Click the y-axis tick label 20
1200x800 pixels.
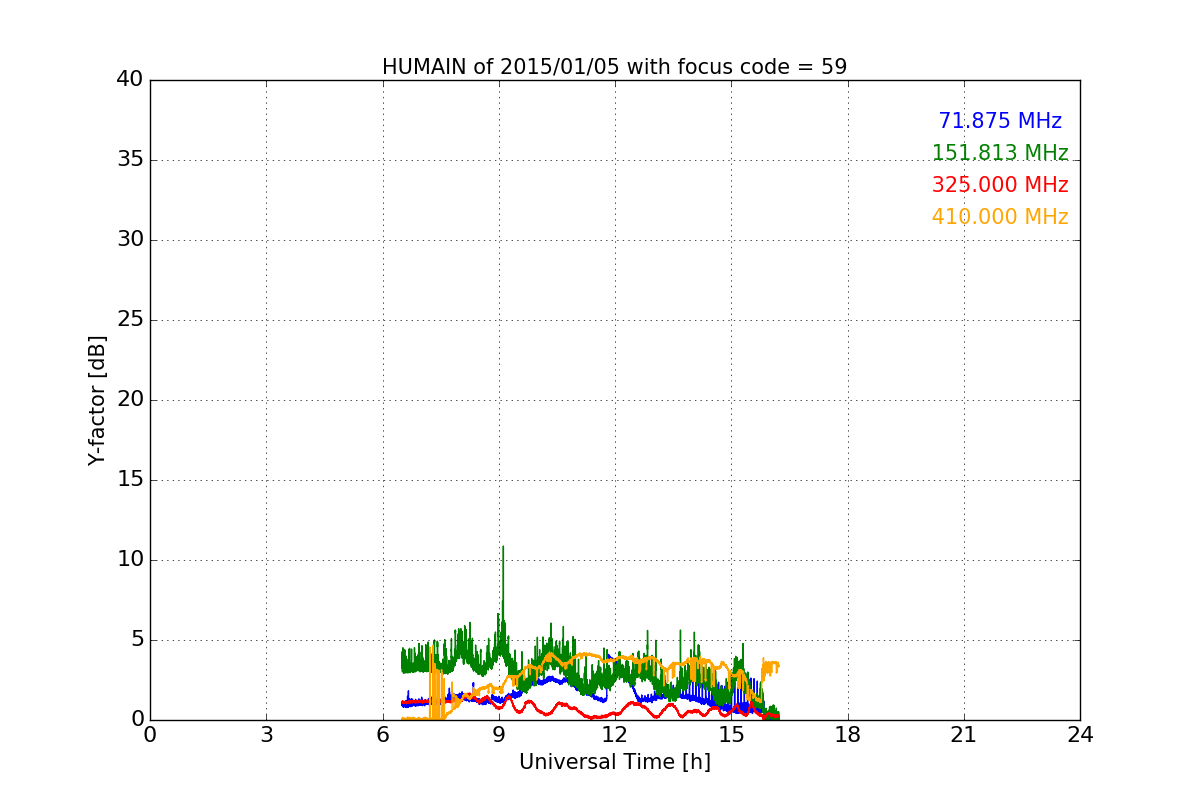[129, 400]
